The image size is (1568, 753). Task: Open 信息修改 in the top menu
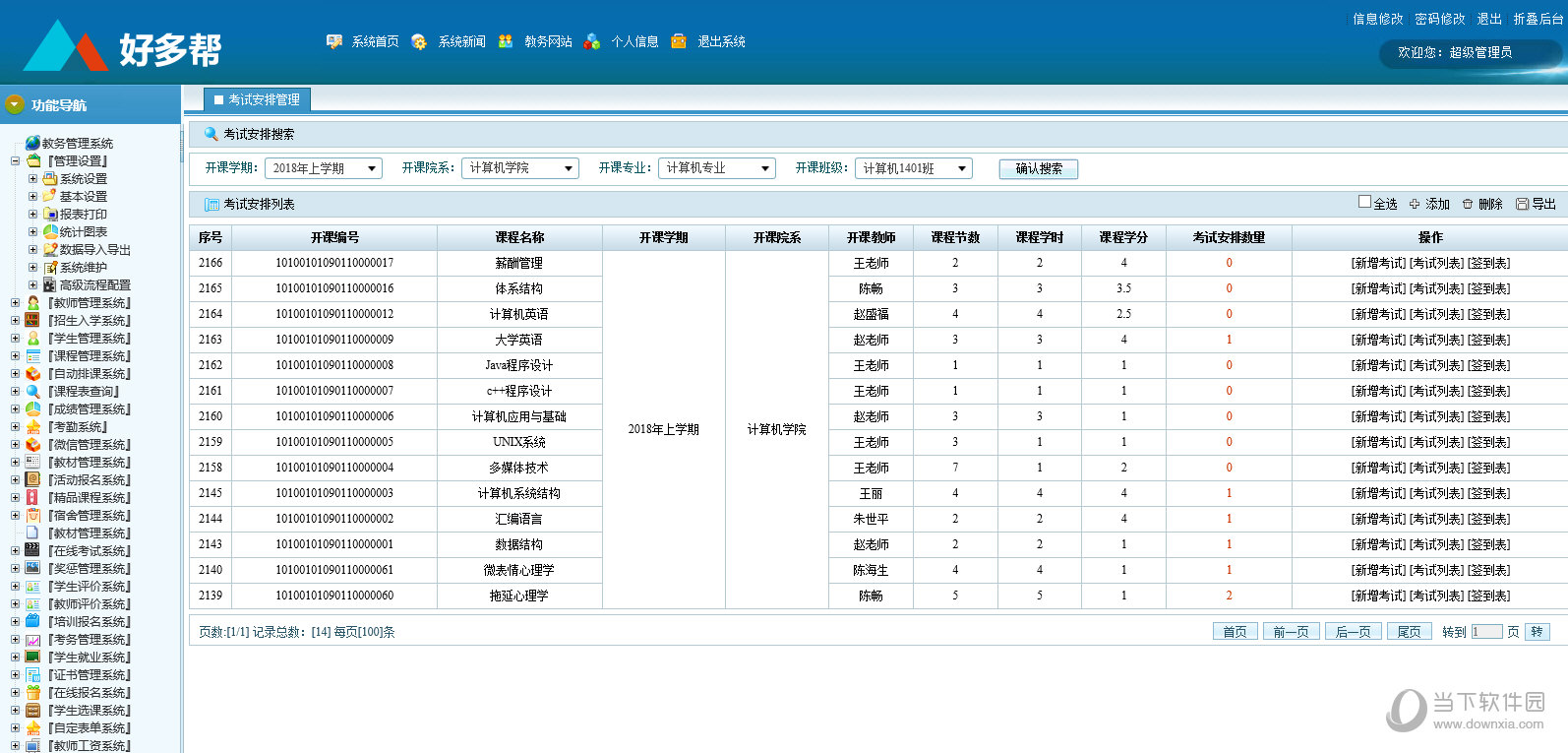pyautogui.click(x=1377, y=19)
